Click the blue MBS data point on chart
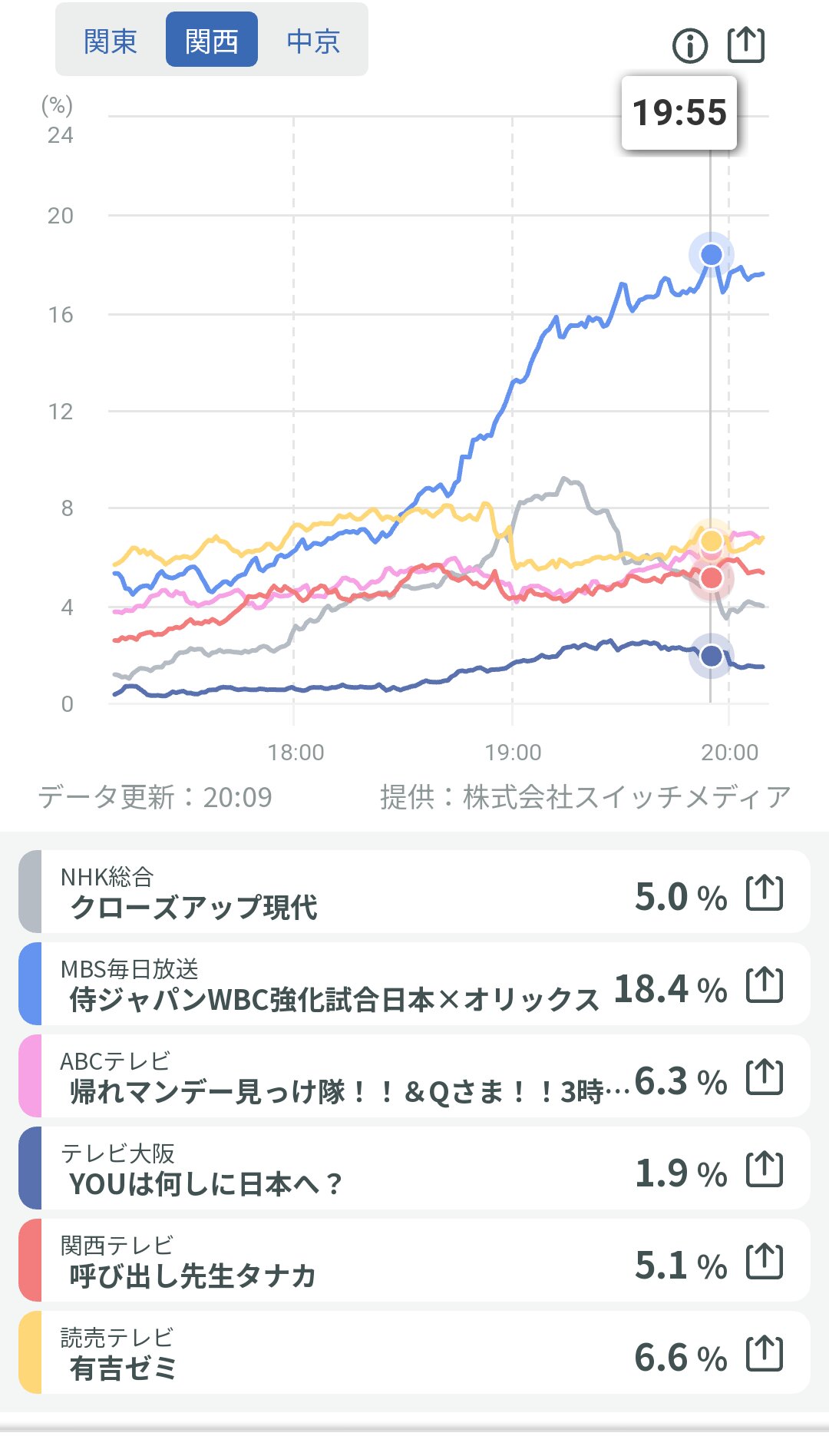 pos(712,254)
